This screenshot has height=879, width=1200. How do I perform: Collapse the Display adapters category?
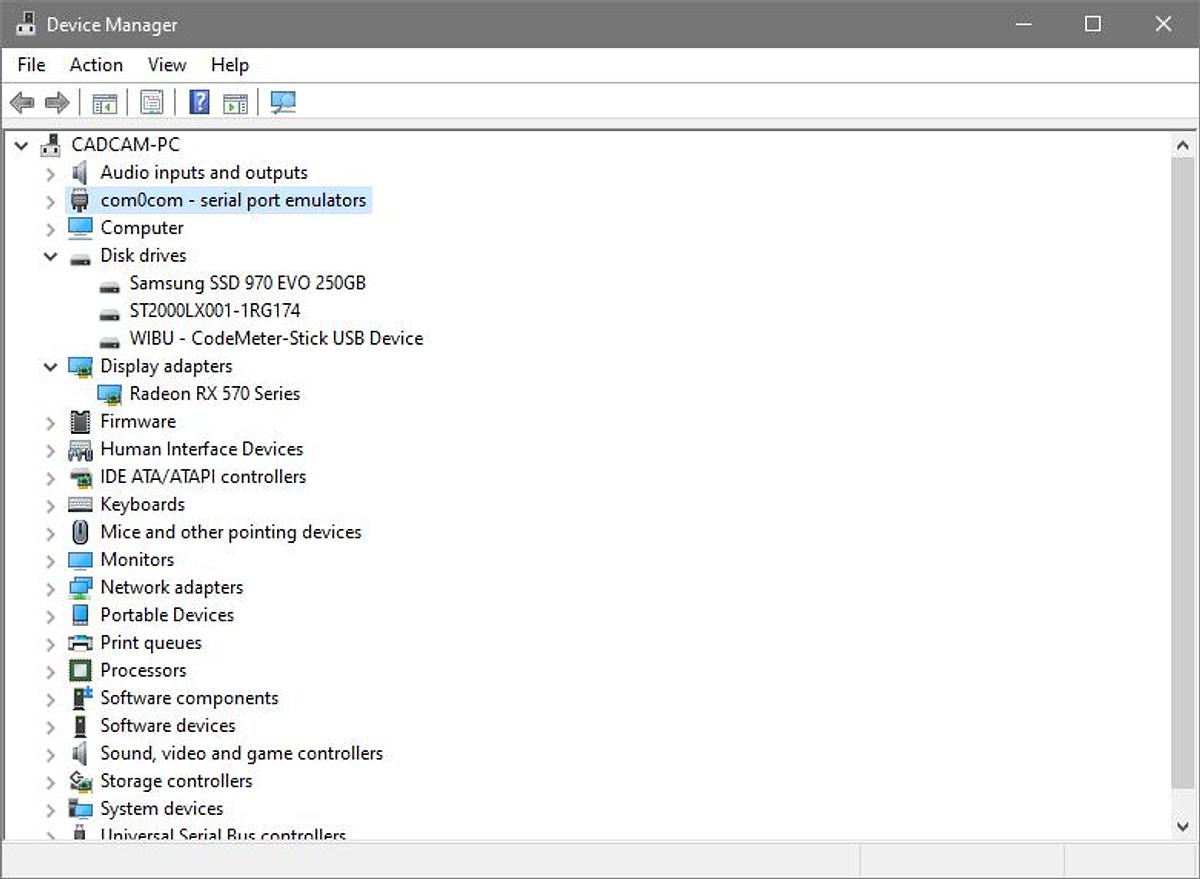[50, 367]
